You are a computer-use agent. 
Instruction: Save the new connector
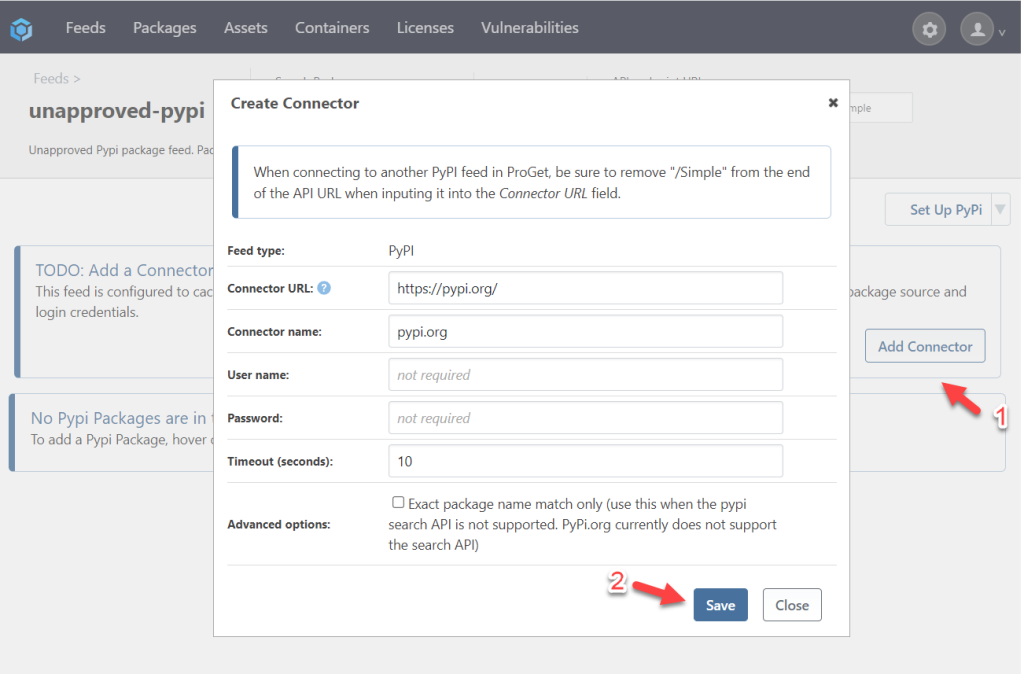(x=720, y=605)
